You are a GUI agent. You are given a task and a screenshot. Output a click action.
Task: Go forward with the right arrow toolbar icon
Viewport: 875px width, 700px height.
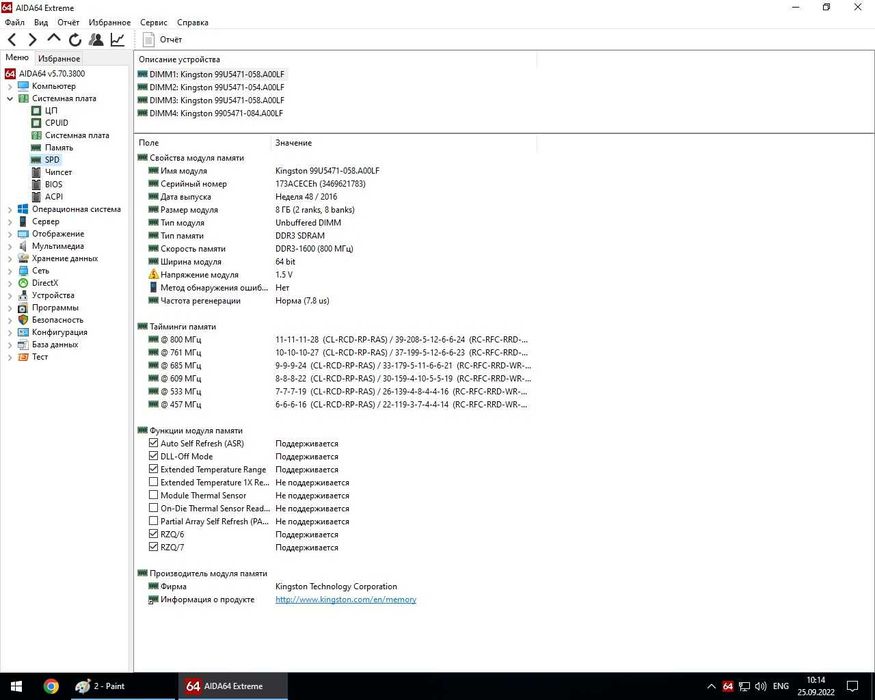tap(32, 39)
